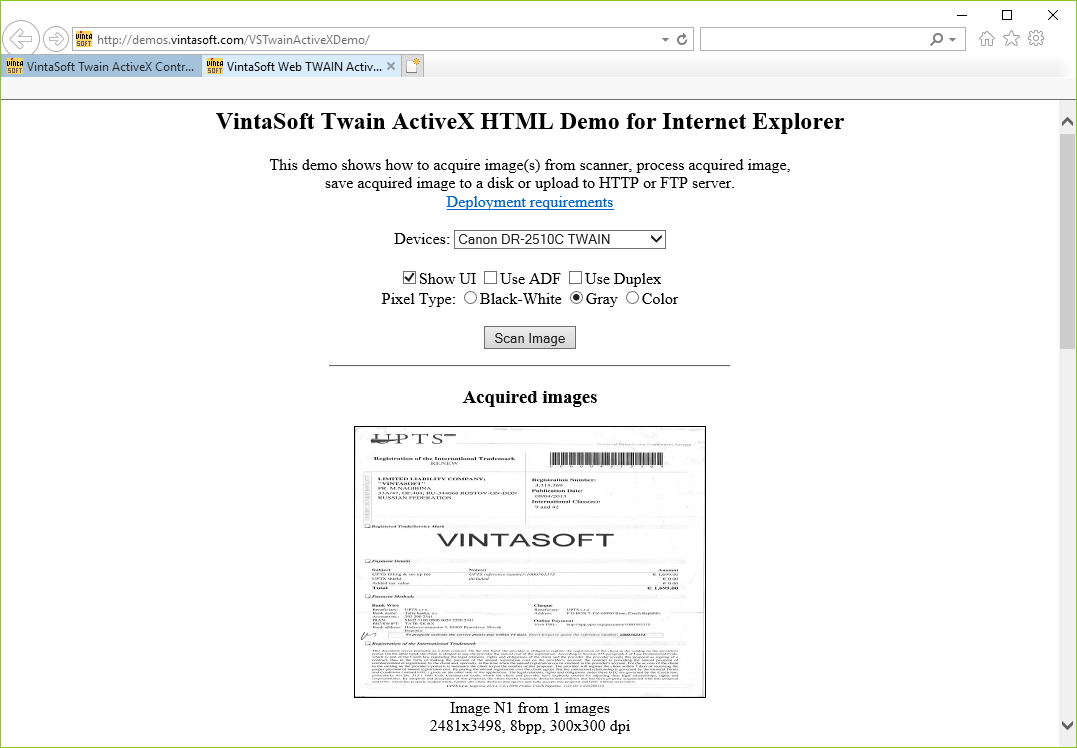Click the search magnifier icon
1077x748 pixels.
(937, 39)
